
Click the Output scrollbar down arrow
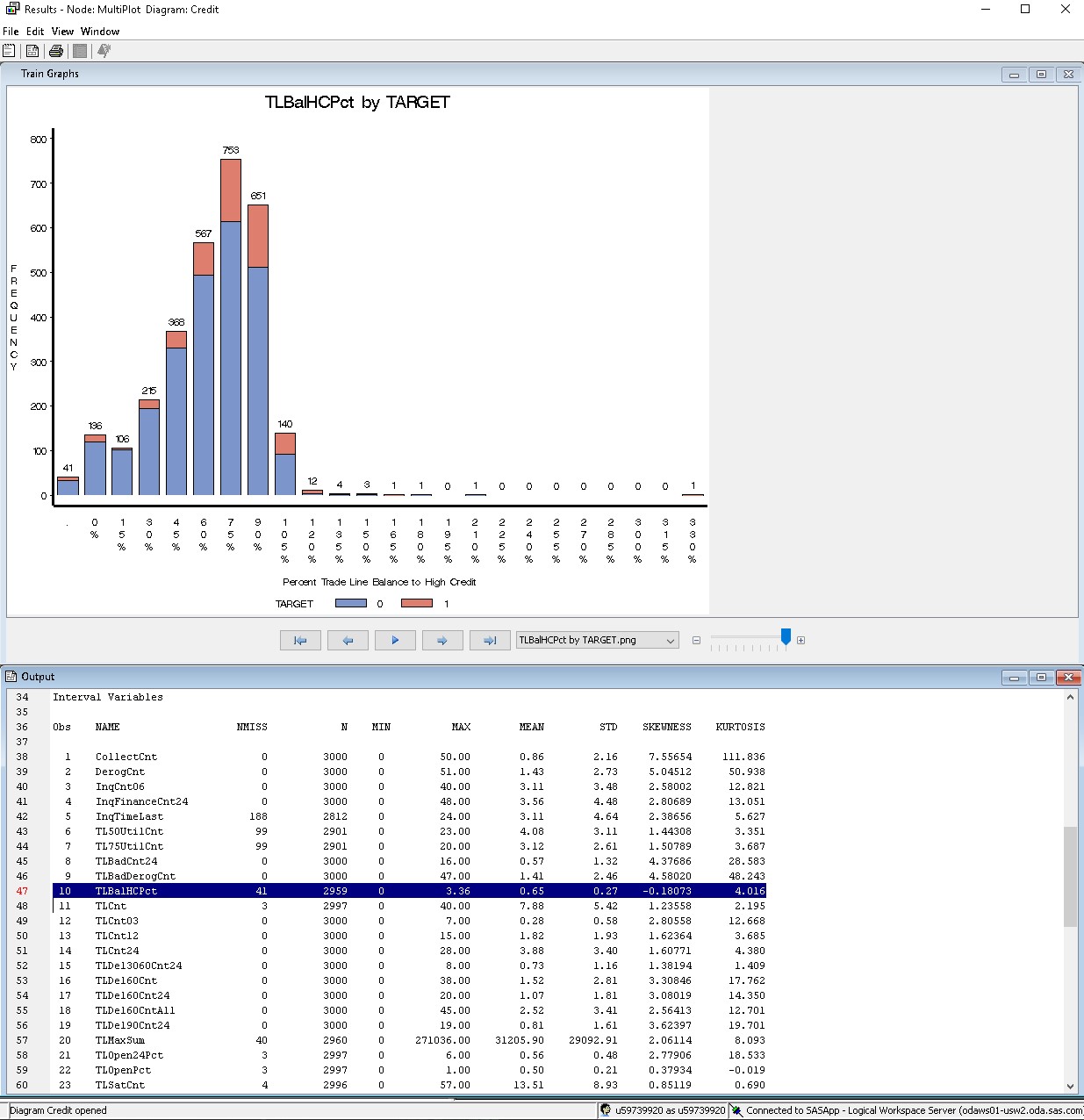(x=1070, y=1086)
